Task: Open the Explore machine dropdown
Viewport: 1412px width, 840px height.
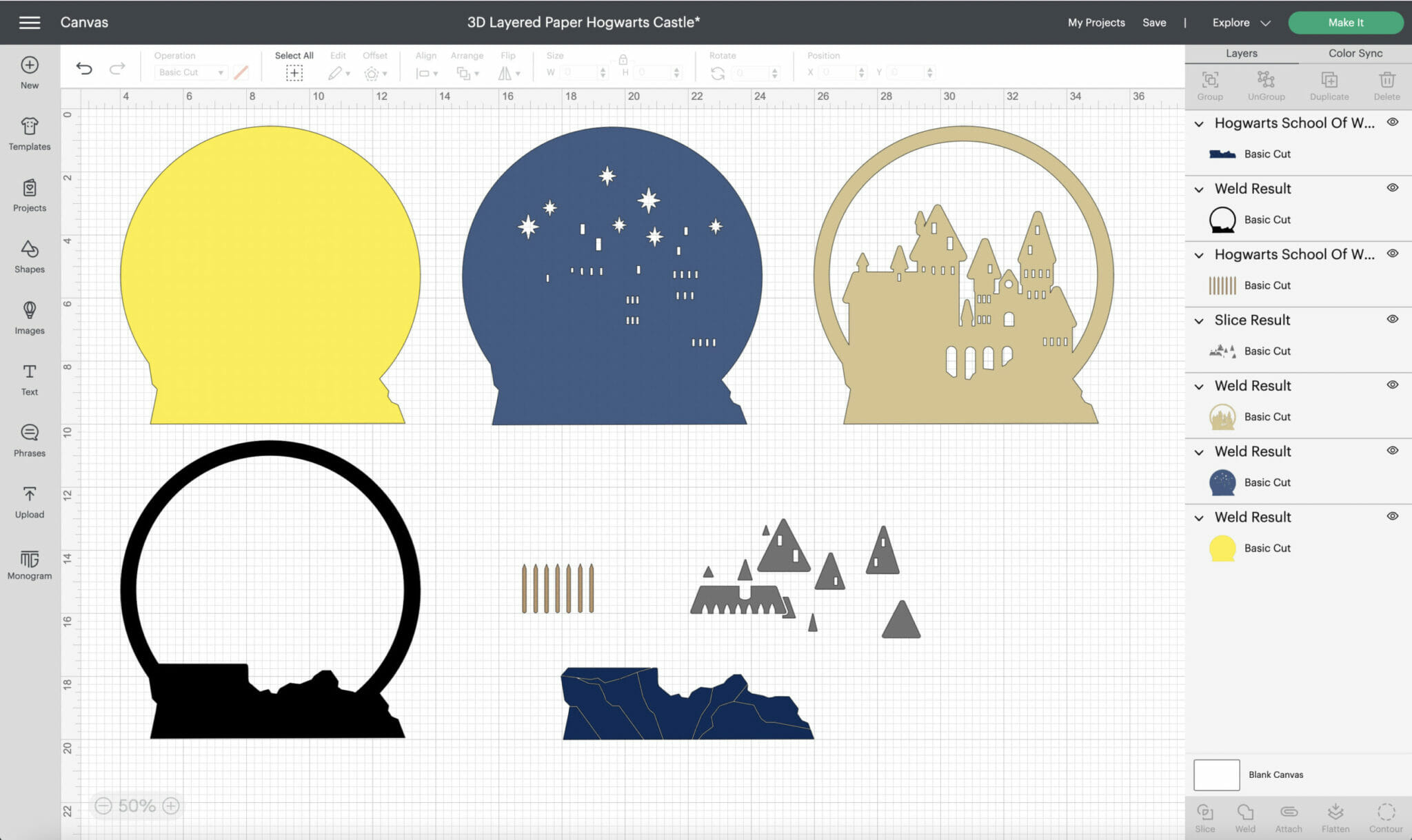Action: [x=1241, y=23]
